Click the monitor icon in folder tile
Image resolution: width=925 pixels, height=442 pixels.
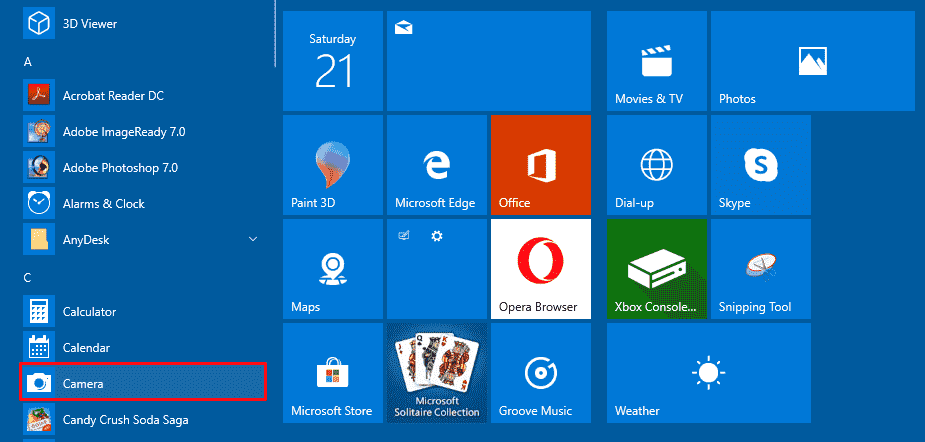pos(404,236)
